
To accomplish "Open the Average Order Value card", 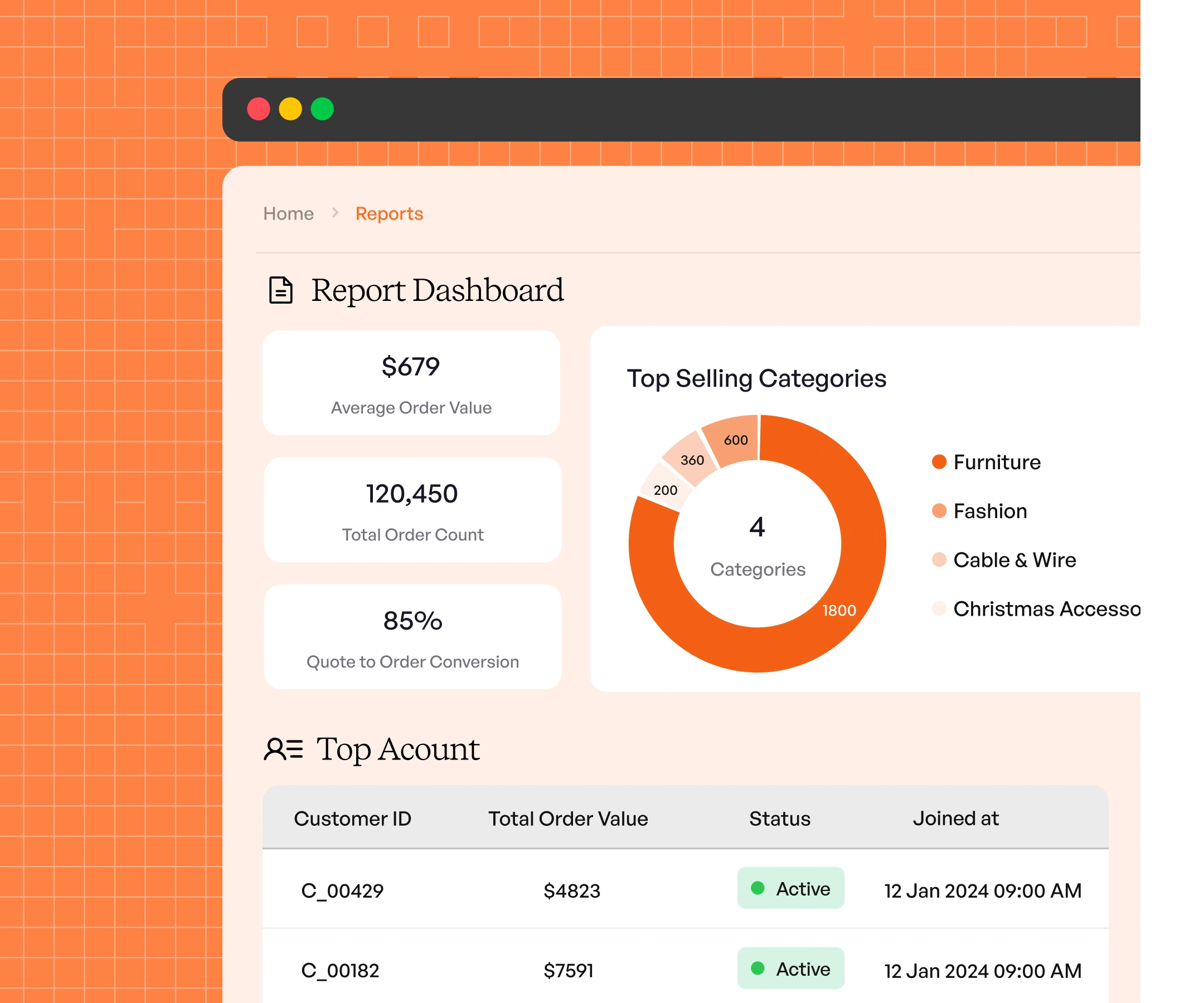I will (x=411, y=383).
